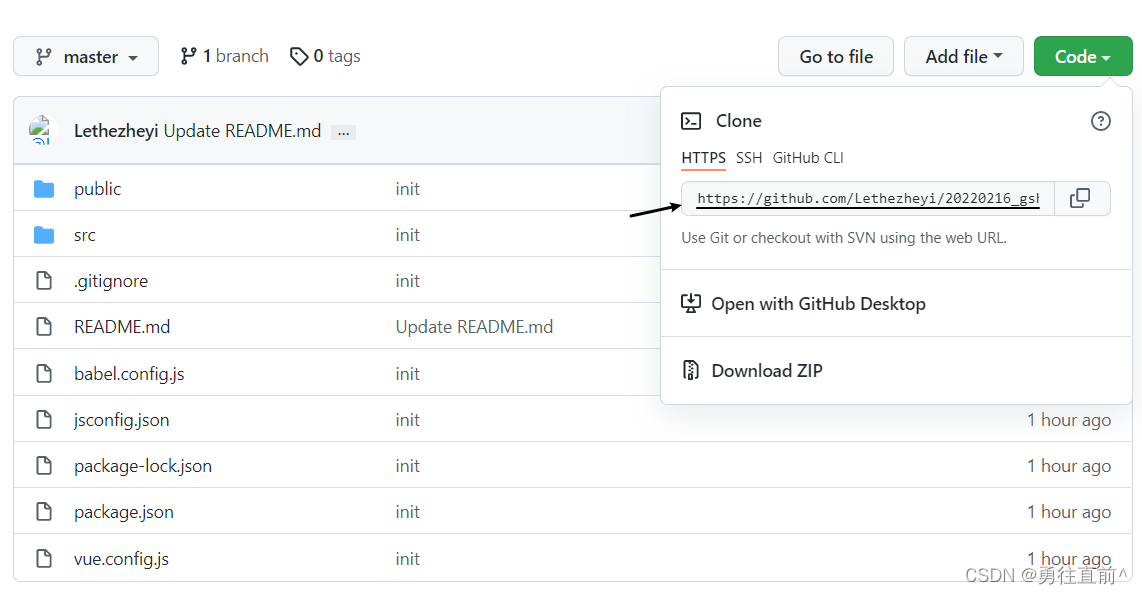Click the Open with GitHub Desktop icon

[x=691, y=303]
